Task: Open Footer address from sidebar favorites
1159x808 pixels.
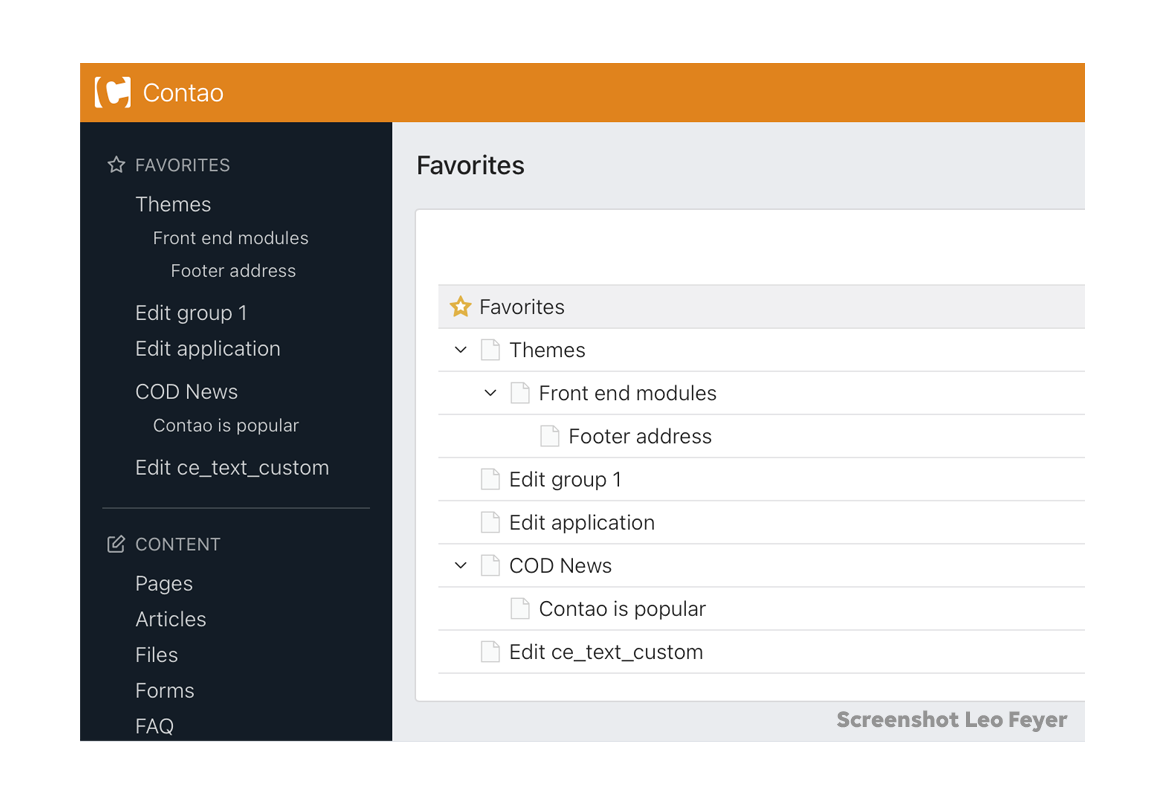Action: coord(233,270)
